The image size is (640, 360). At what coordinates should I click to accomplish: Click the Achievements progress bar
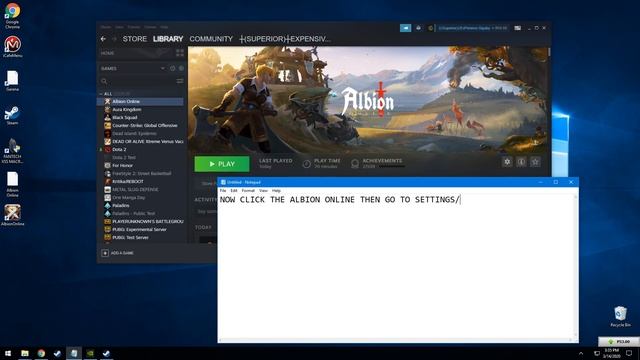392,167
